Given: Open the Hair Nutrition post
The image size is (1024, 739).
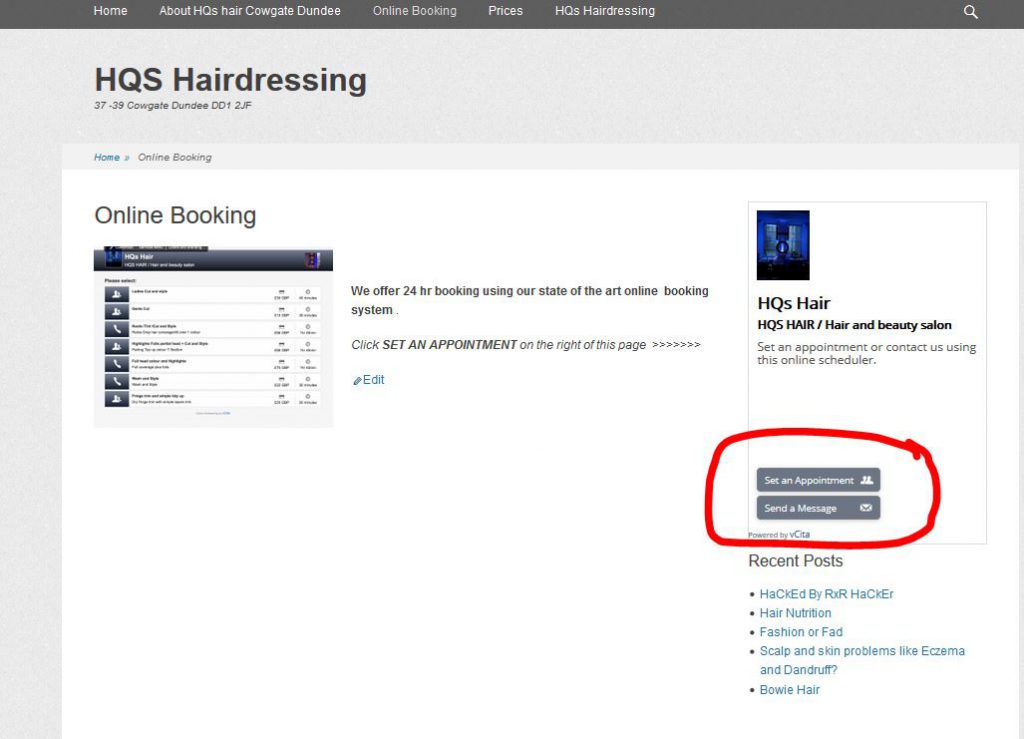Looking at the screenshot, I should 795,613.
